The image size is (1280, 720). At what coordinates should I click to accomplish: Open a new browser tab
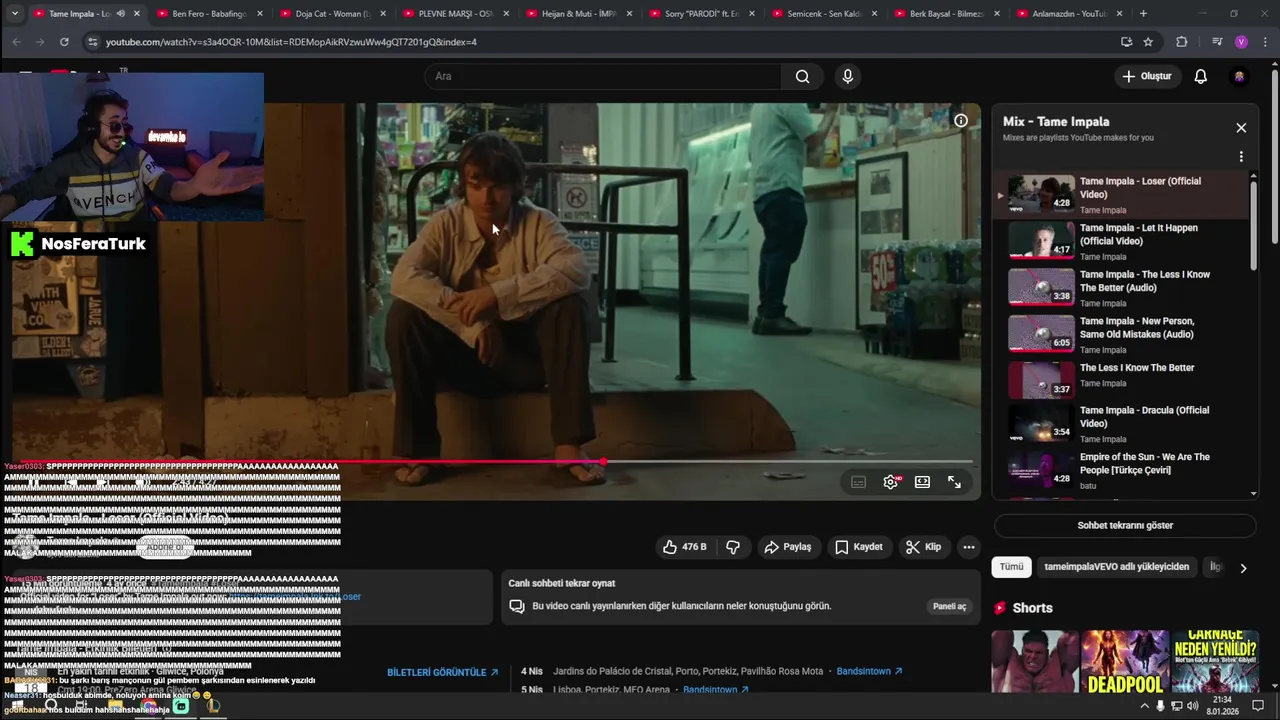tap(1143, 14)
